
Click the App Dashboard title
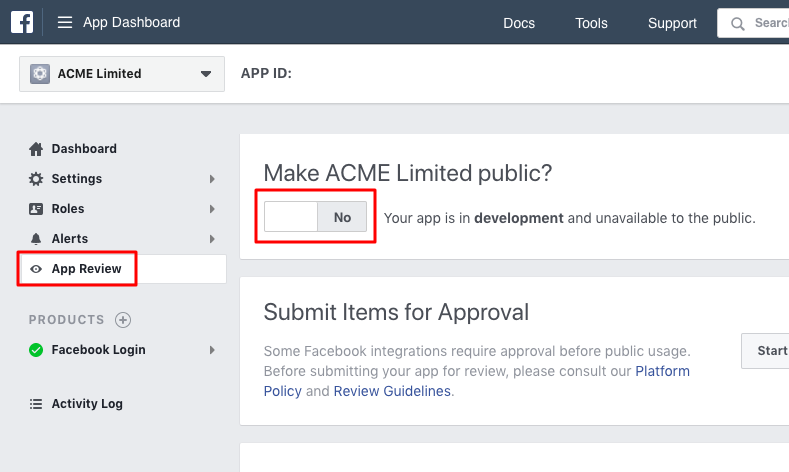131,23
